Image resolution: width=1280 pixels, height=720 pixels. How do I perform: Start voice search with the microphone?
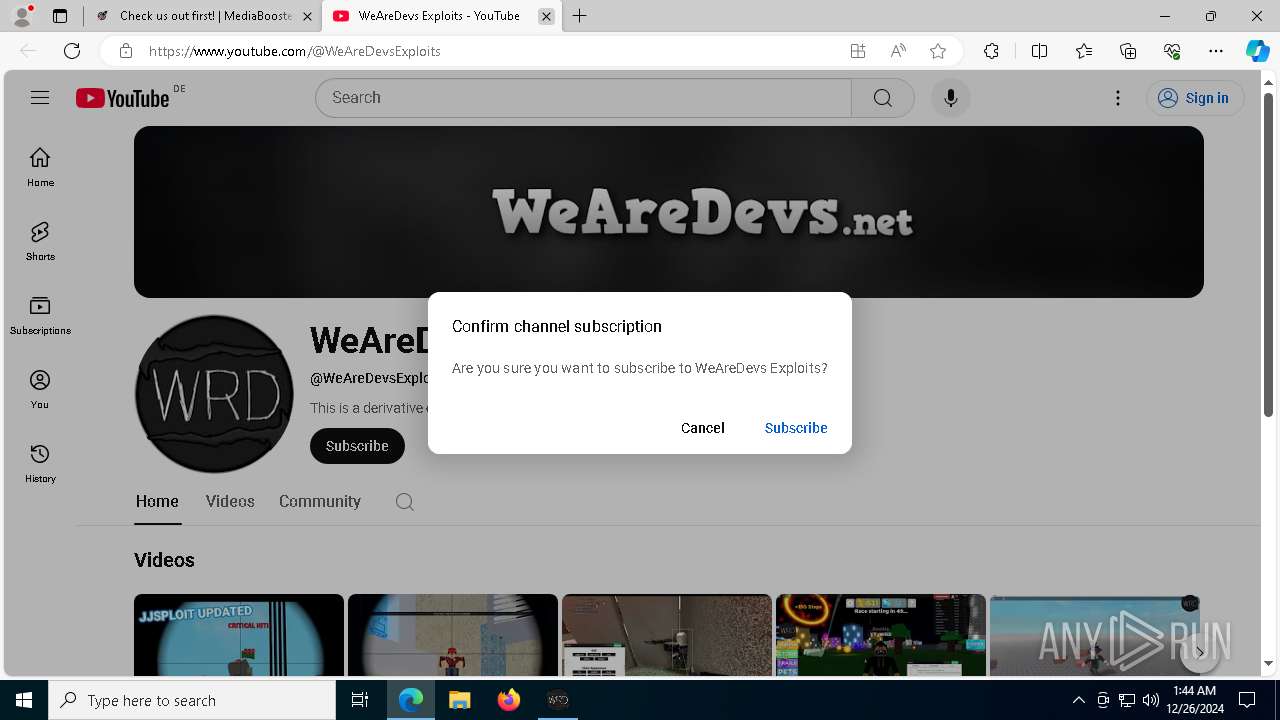950,97
